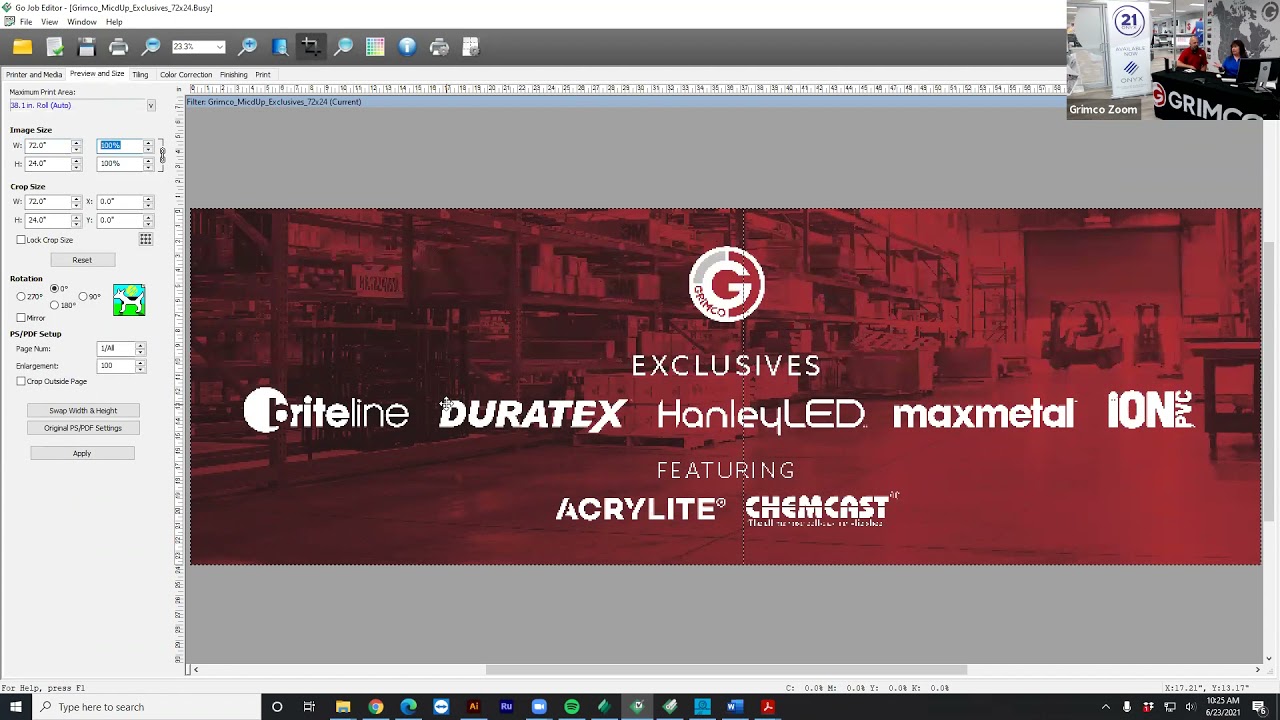Image resolution: width=1280 pixels, height=720 pixels.
Task: Click the Image Size width field
Action: pos(48,146)
